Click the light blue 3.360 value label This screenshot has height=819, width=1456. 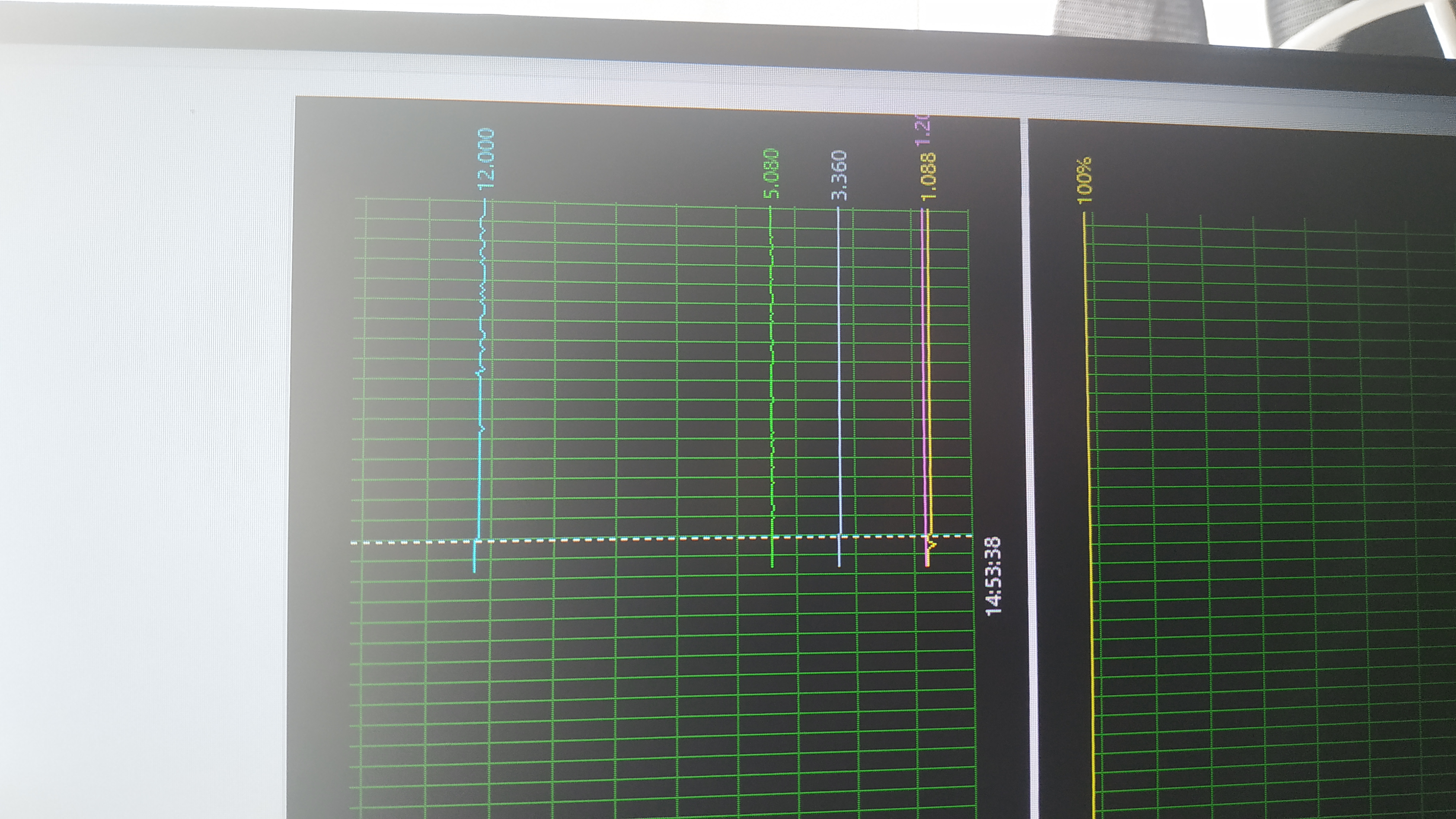[839, 175]
